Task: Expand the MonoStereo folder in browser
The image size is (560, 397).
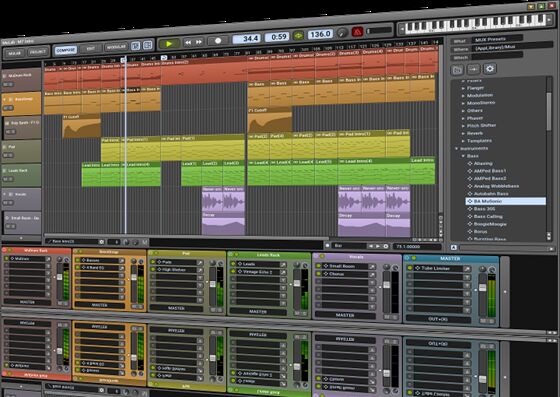Action: [463, 104]
